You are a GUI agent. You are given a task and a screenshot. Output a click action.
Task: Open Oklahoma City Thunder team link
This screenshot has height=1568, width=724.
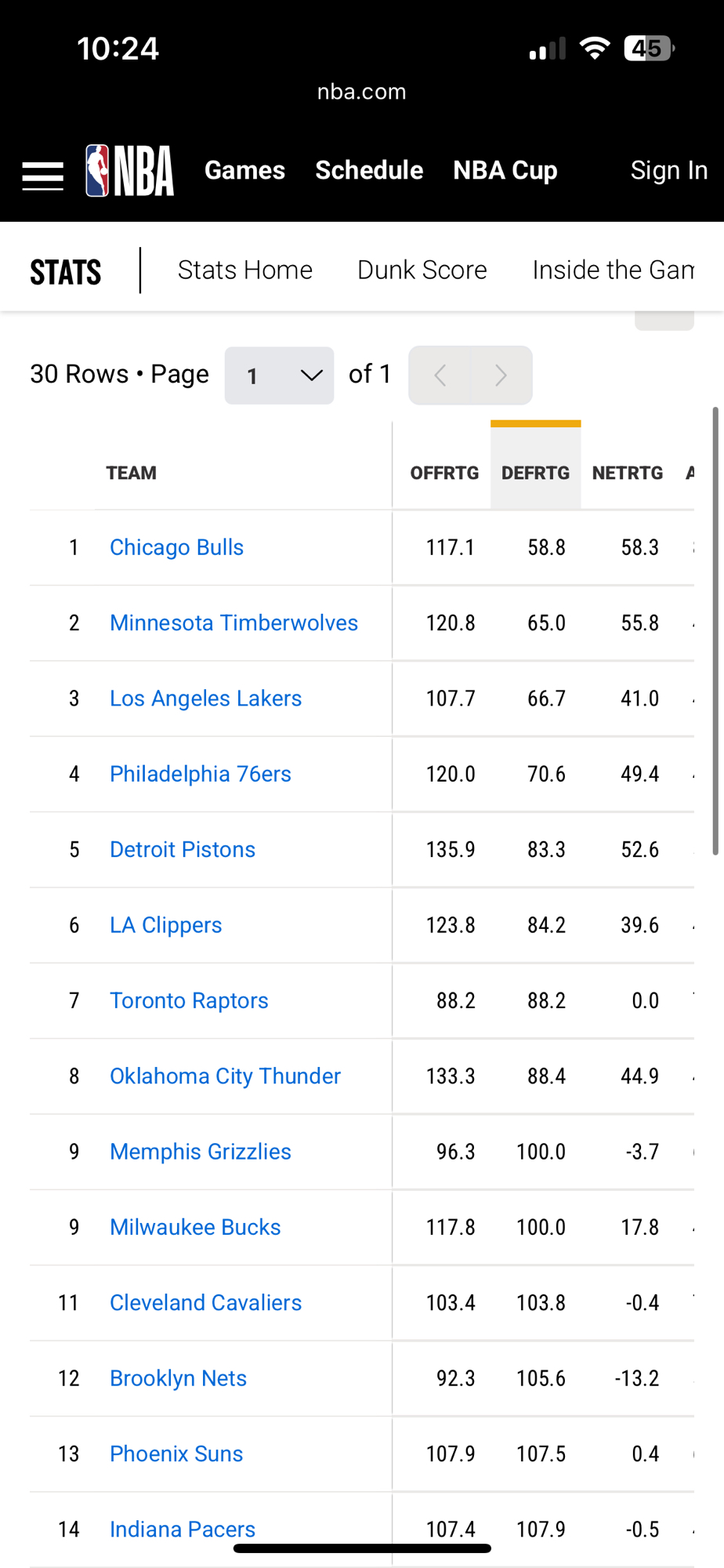[225, 1076]
